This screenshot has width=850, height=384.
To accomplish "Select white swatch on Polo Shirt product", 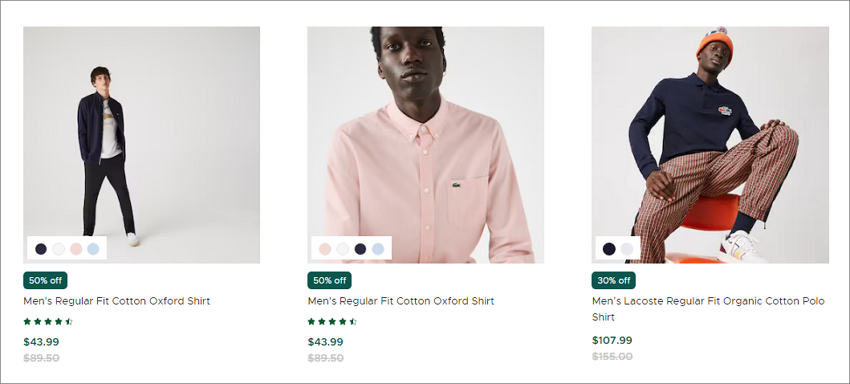I will point(627,249).
